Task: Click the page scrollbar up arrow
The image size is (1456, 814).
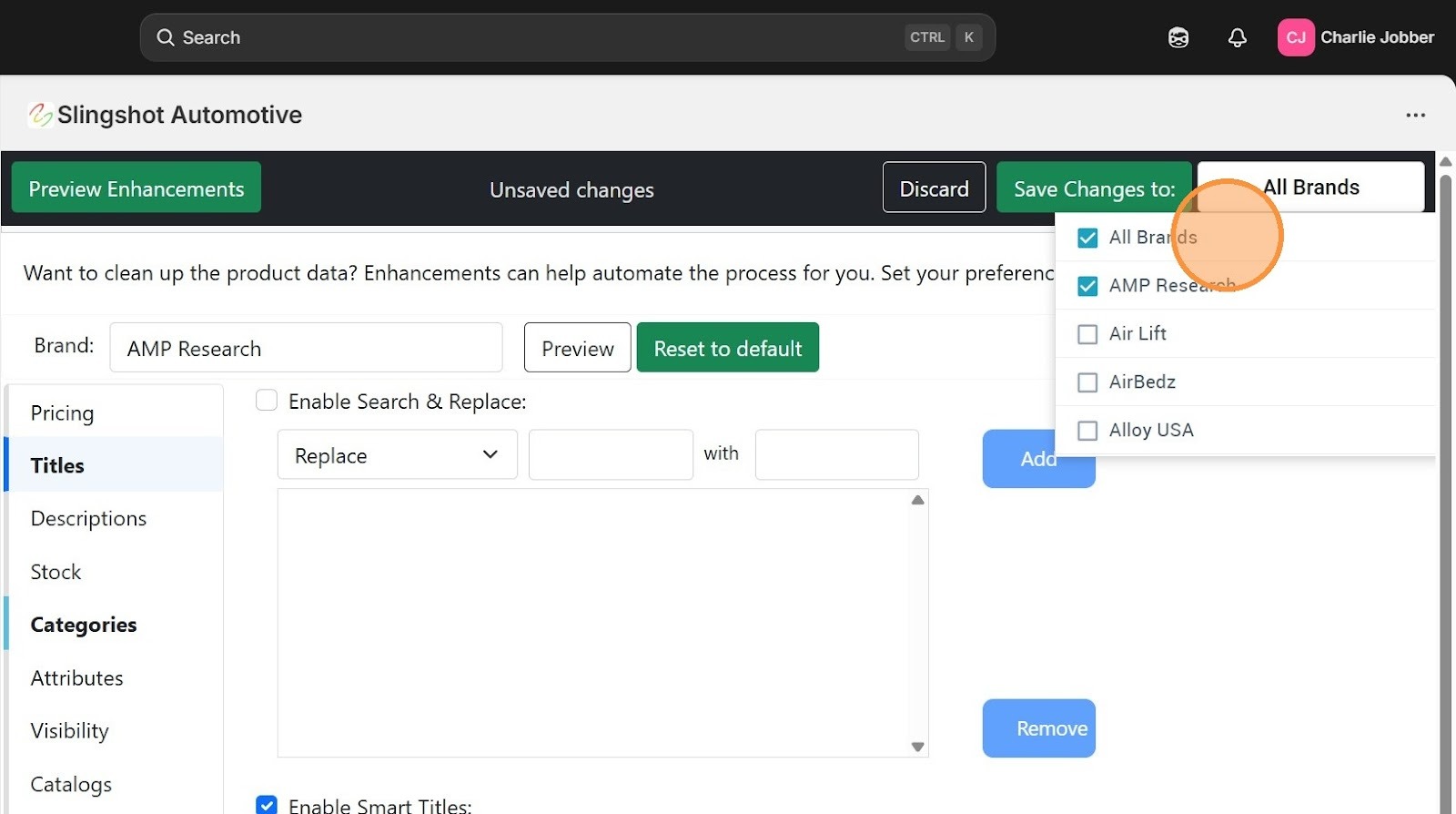Action: (x=1445, y=162)
